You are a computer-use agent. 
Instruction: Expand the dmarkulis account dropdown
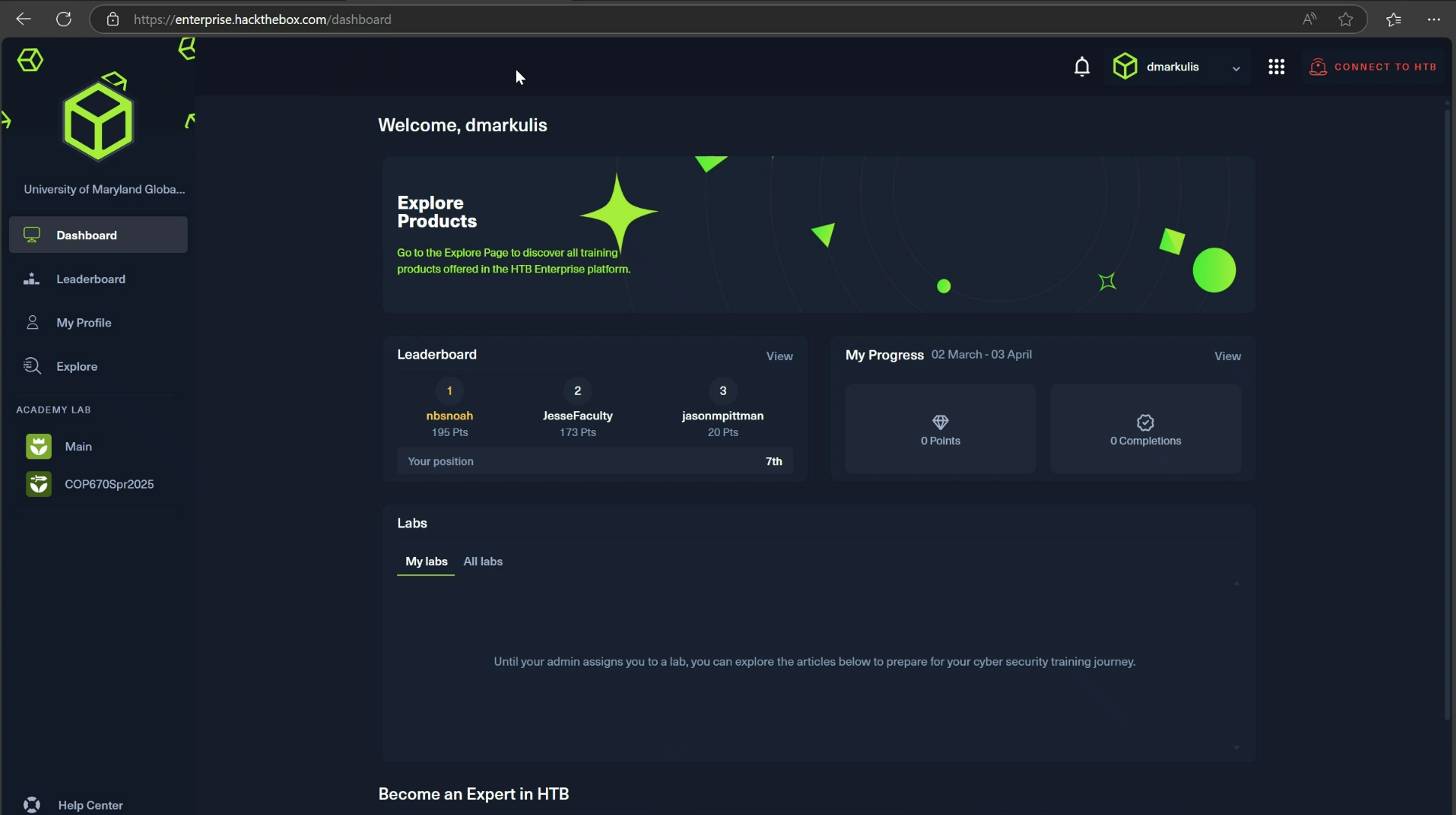(1235, 68)
